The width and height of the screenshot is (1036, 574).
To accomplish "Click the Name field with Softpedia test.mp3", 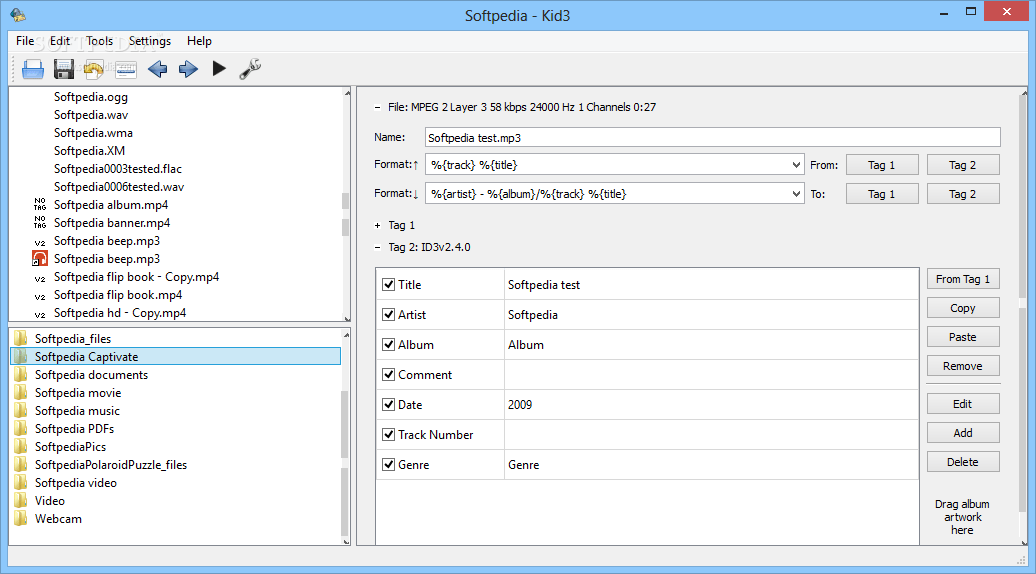I will pos(712,137).
